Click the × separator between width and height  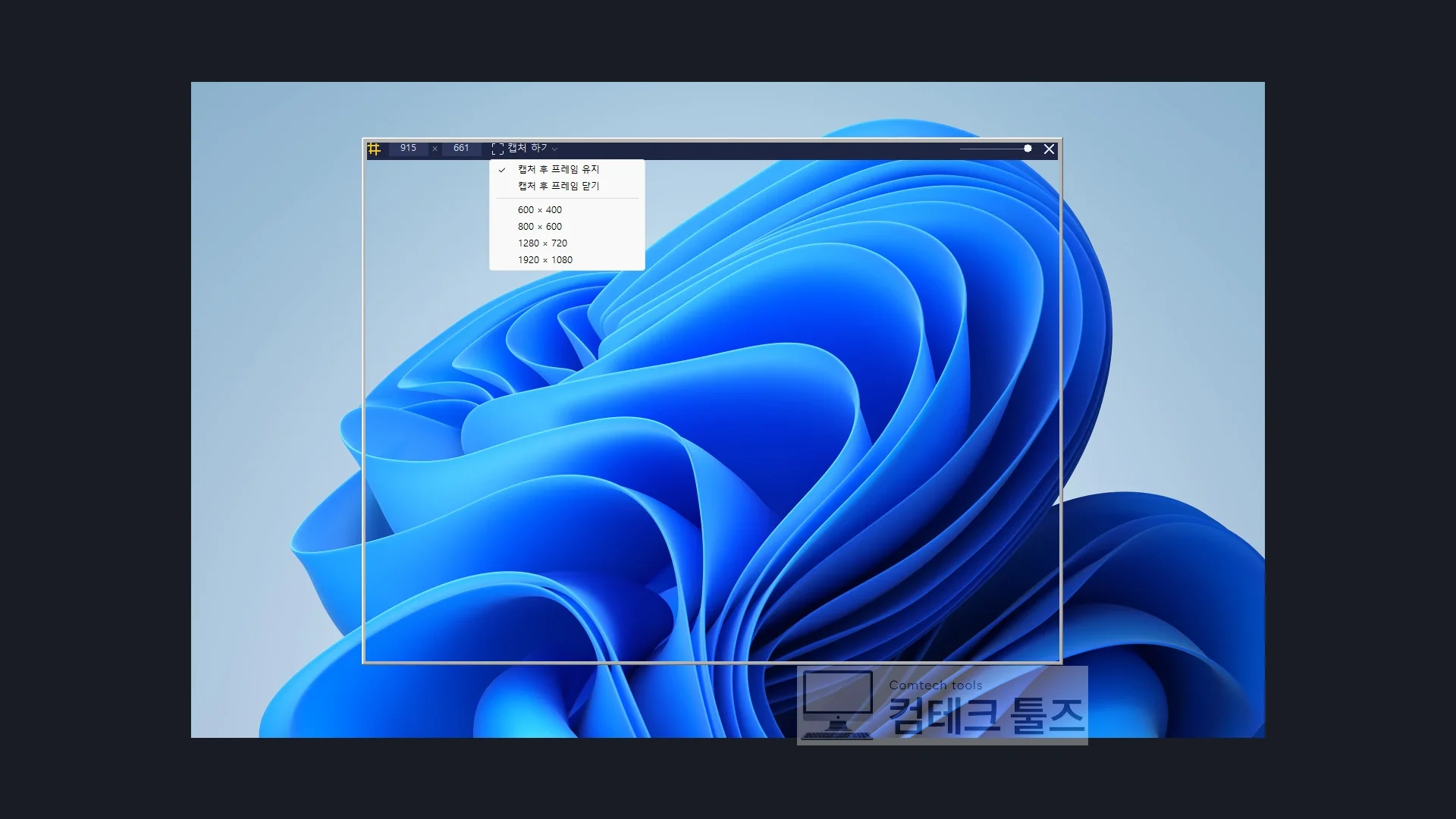click(x=435, y=149)
